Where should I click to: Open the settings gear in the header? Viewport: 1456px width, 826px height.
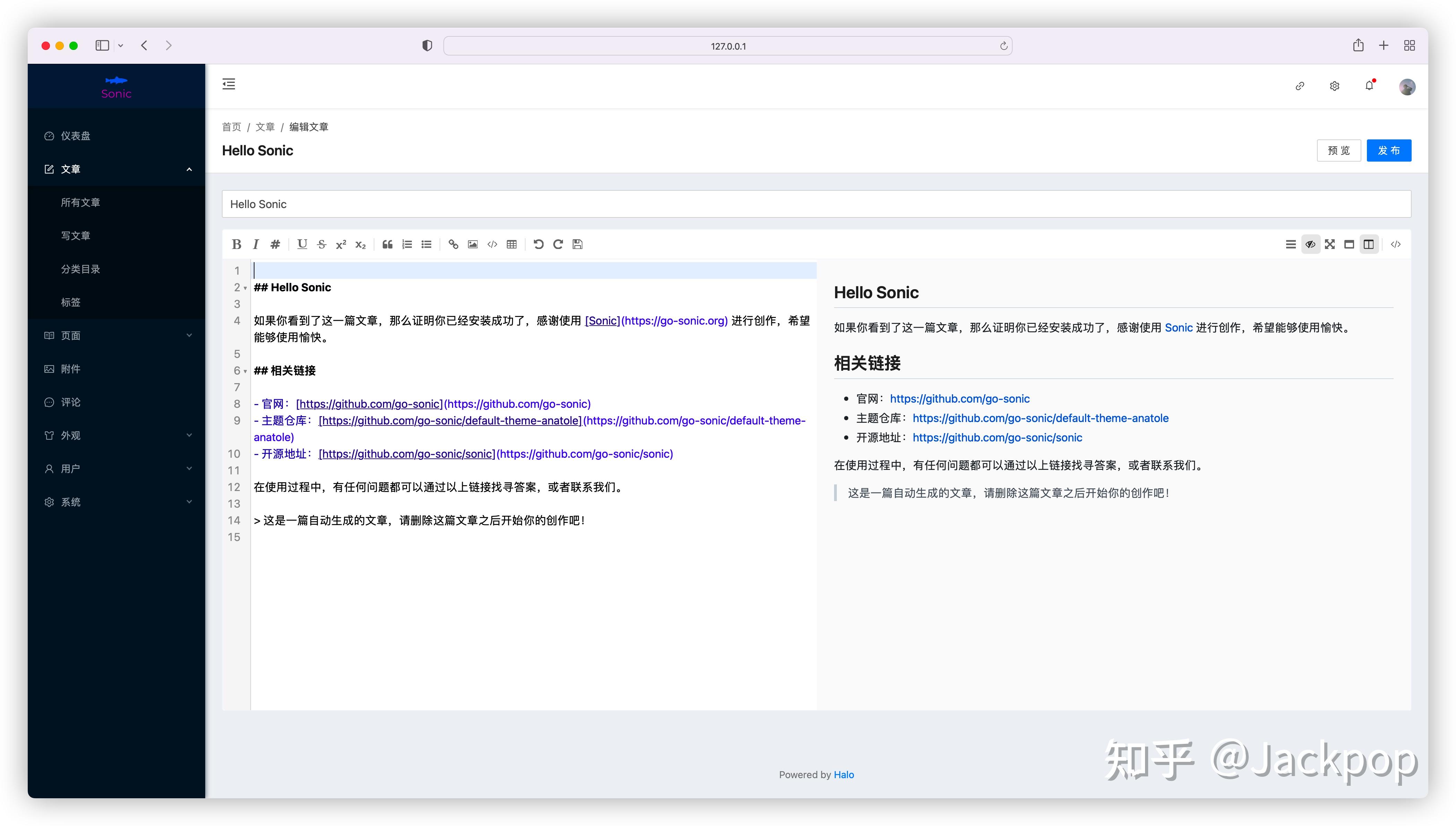1335,86
